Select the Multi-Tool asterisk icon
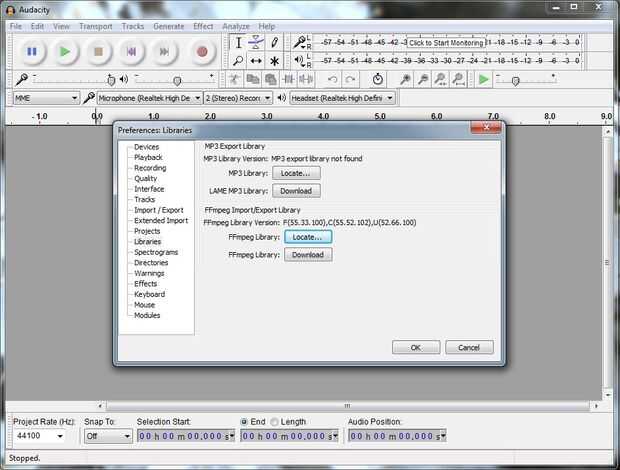The width and height of the screenshot is (620, 470). coord(274,60)
